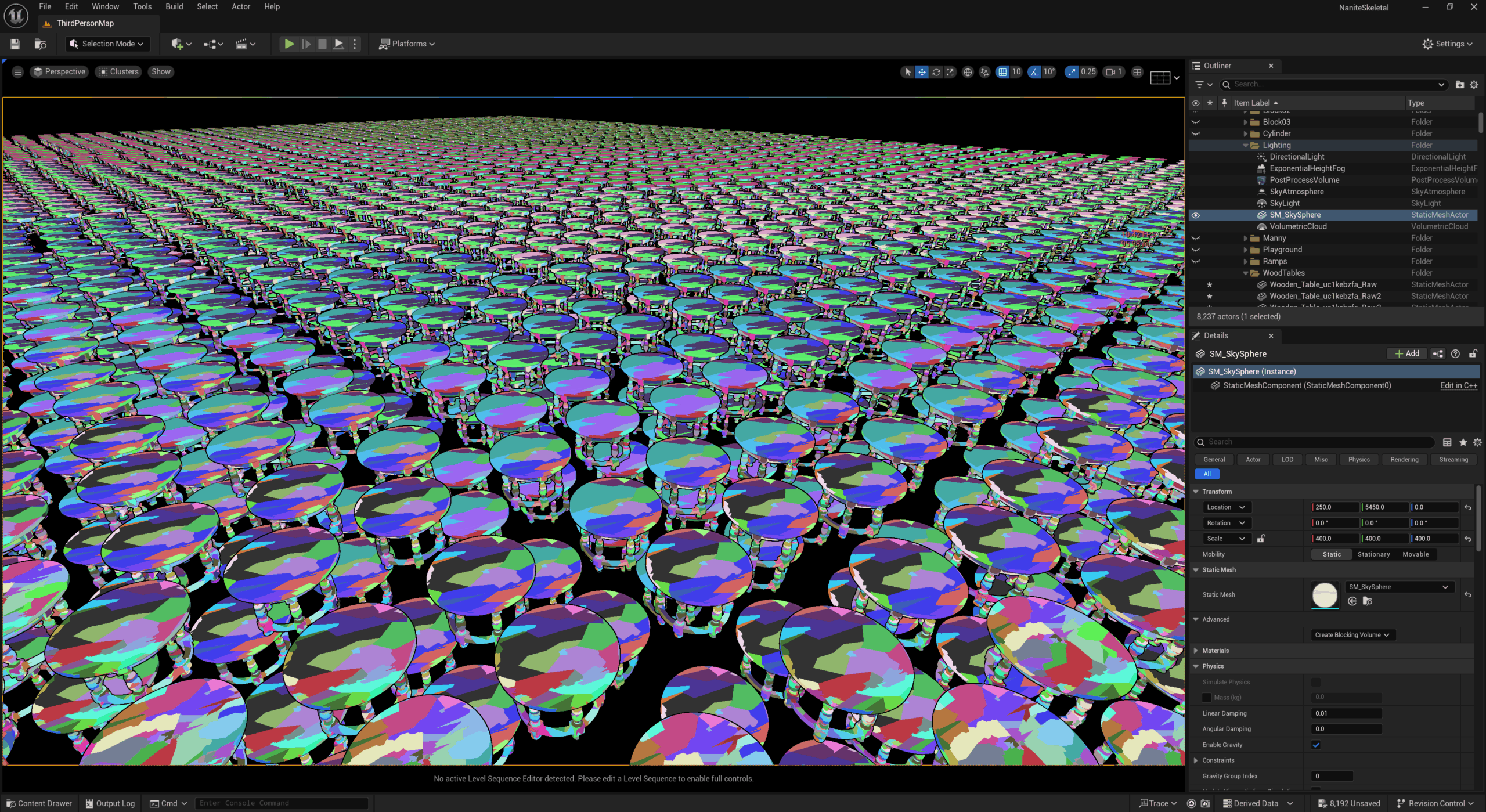
Task: Open the cinematics clapperboard icon menu
Action: coord(245,44)
